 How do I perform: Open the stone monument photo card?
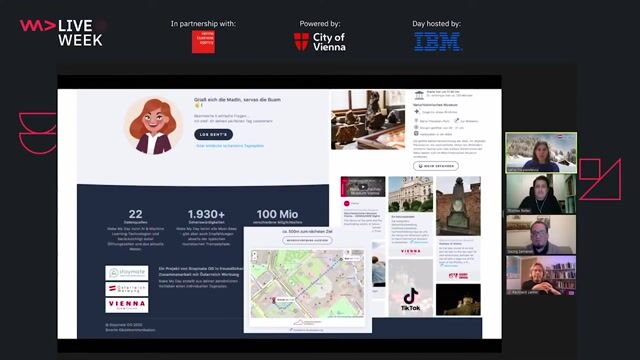tap(458, 206)
